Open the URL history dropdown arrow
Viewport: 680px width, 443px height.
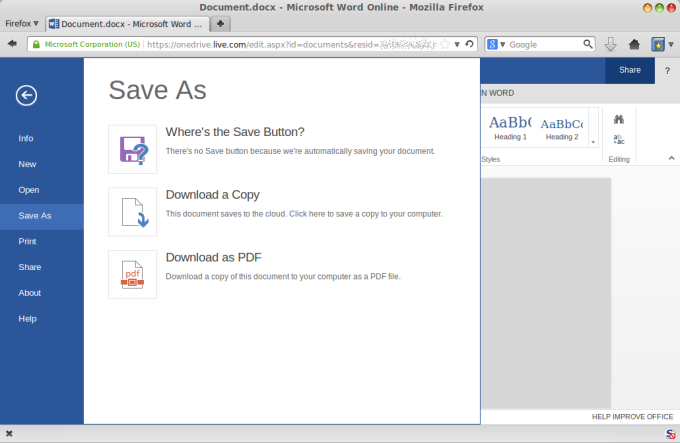457,44
